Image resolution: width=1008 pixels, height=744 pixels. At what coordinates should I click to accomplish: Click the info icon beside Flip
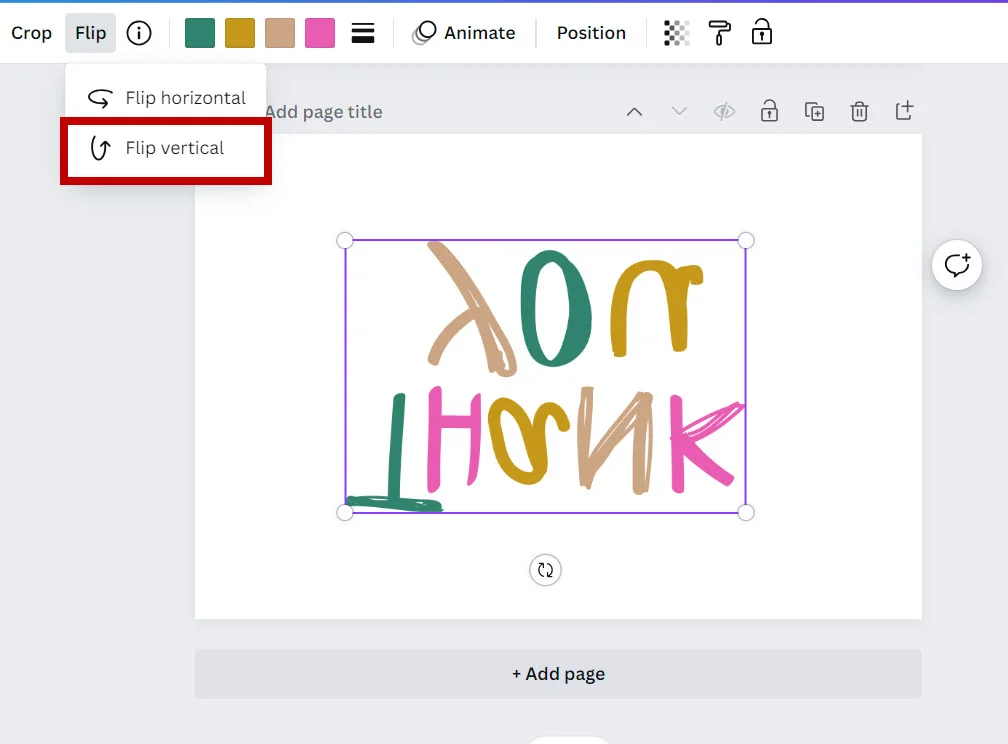138,32
